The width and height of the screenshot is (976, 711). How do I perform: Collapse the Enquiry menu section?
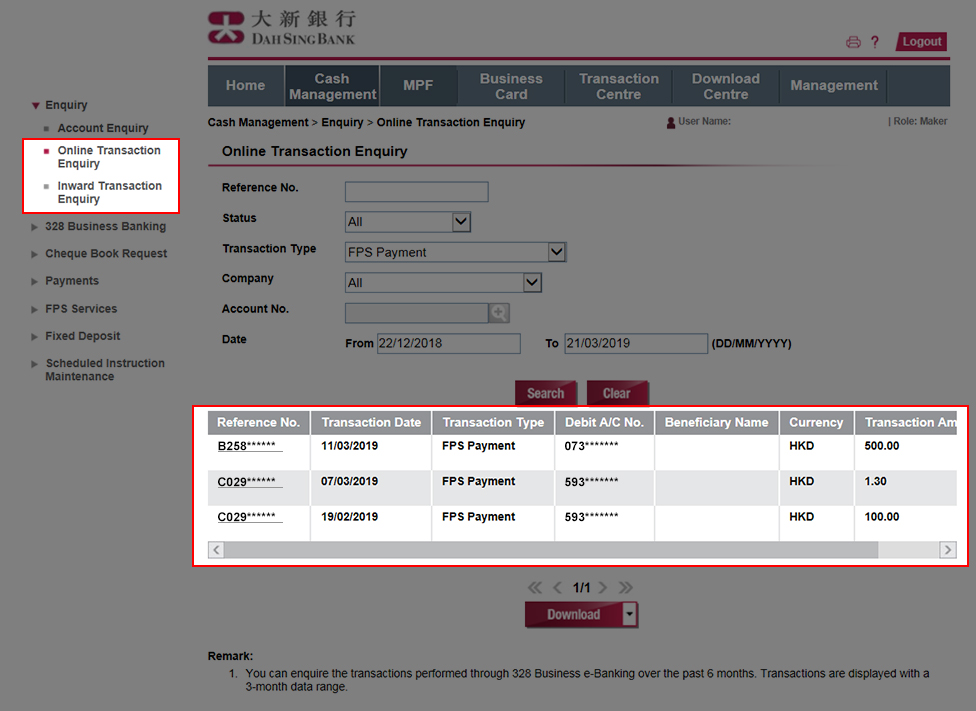coord(35,105)
